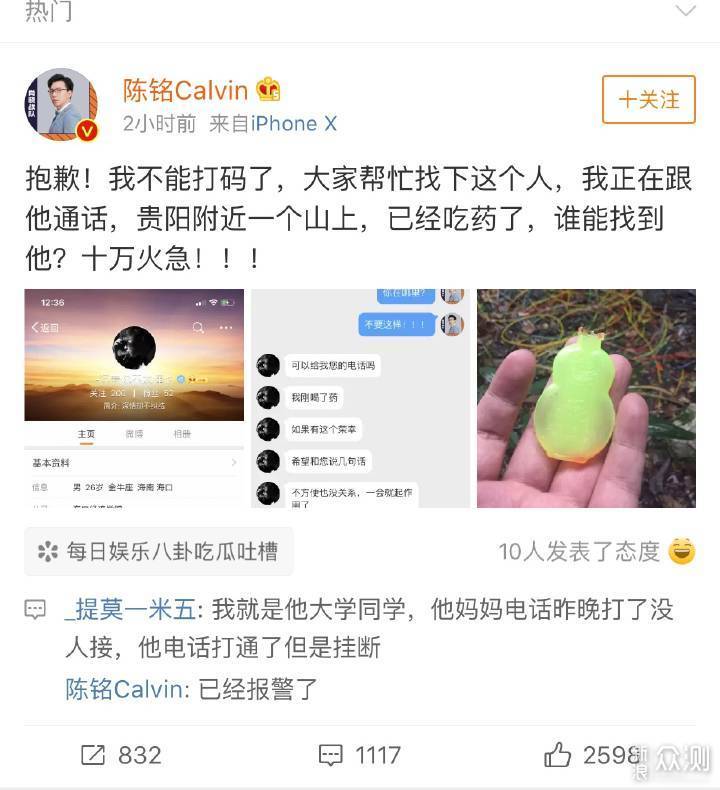
Task: Expand the top-right chevron dropdown
Action: pos(686,10)
